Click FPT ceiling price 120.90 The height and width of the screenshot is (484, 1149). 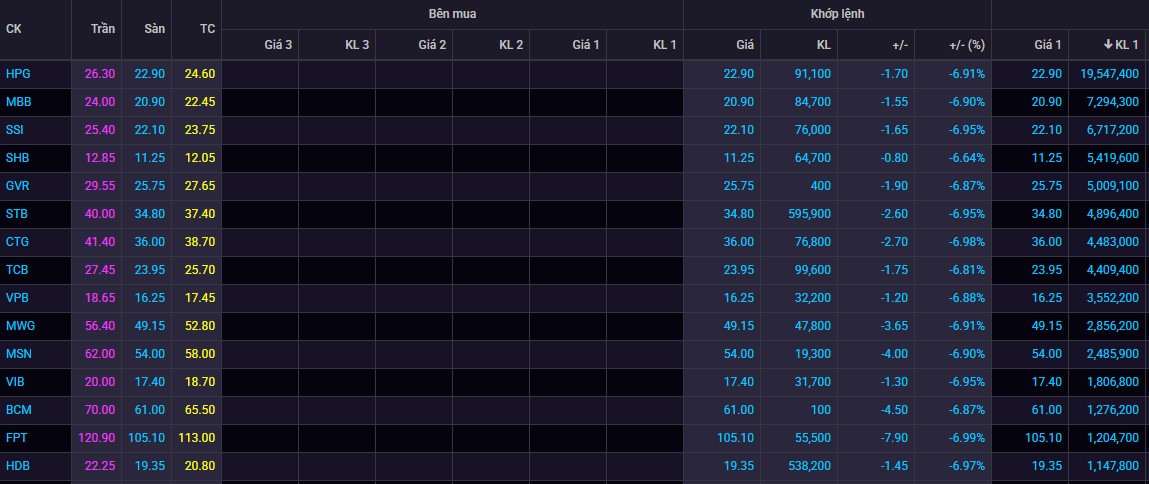tap(96, 437)
